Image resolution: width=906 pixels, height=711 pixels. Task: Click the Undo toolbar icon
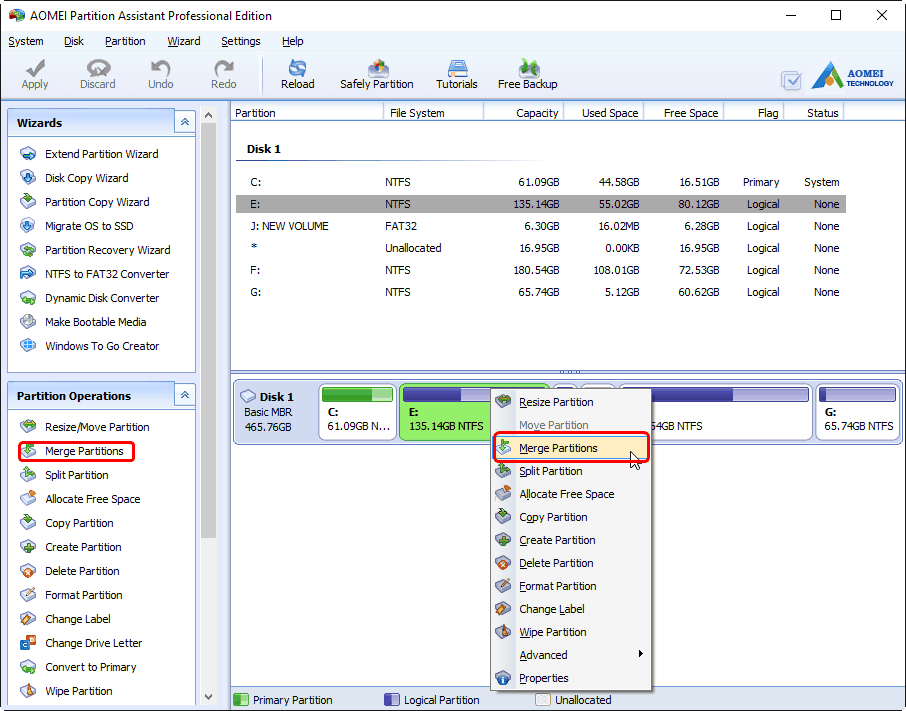coord(160,74)
